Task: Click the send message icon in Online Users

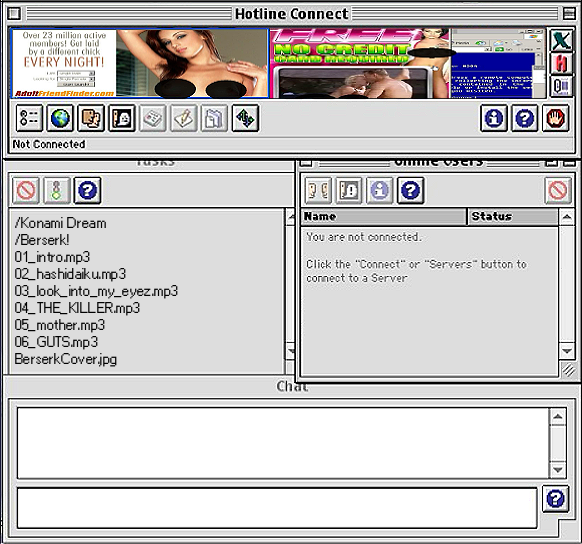Action: pyautogui.click(x=349, y=190)
